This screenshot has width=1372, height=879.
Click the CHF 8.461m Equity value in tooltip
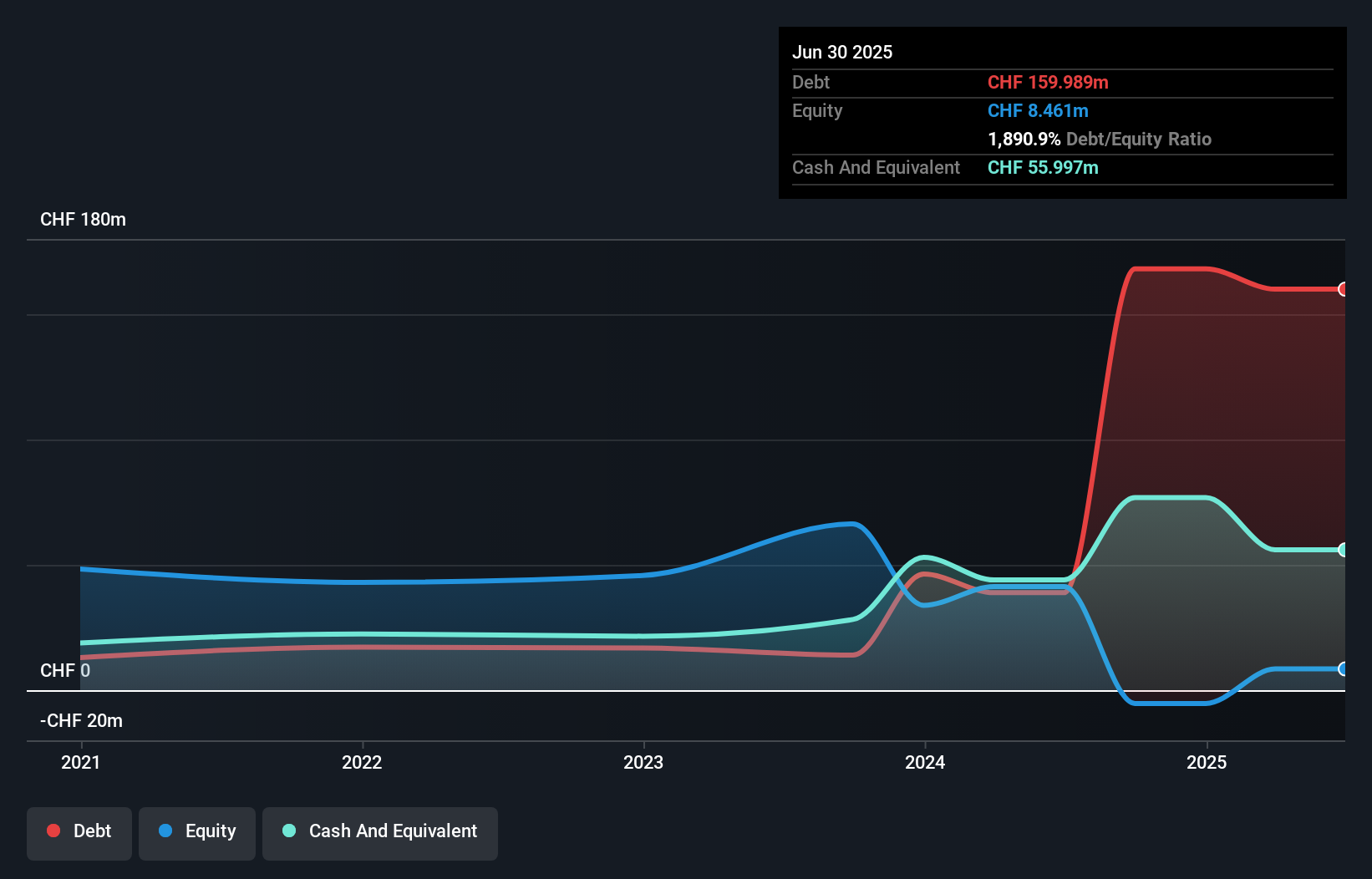point(1038,110)
